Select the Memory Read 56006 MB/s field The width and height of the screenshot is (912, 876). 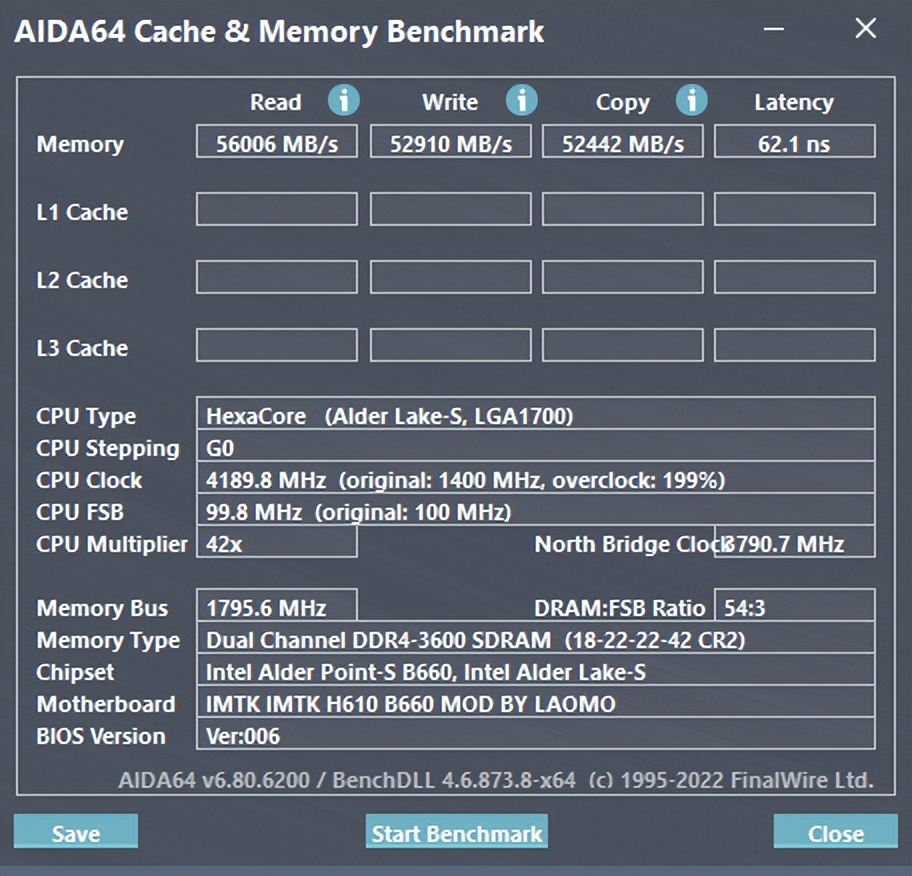pyautogui.click(x=277, y=143)
